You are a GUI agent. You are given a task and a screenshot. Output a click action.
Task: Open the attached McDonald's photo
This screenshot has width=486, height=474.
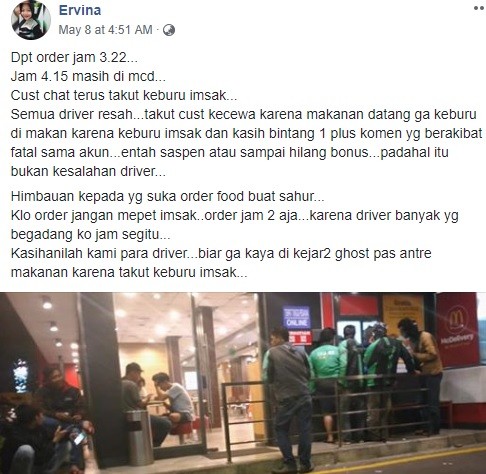[x=243, y=383]
